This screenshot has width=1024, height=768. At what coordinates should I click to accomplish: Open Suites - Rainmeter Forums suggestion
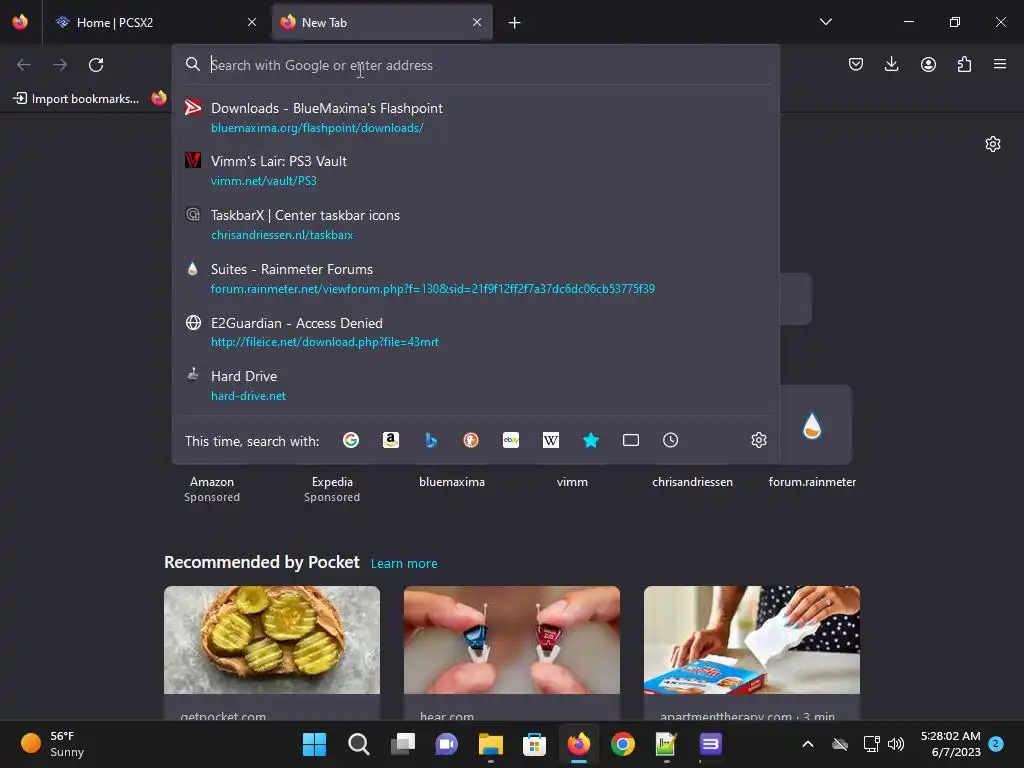[x=475, y=278]
